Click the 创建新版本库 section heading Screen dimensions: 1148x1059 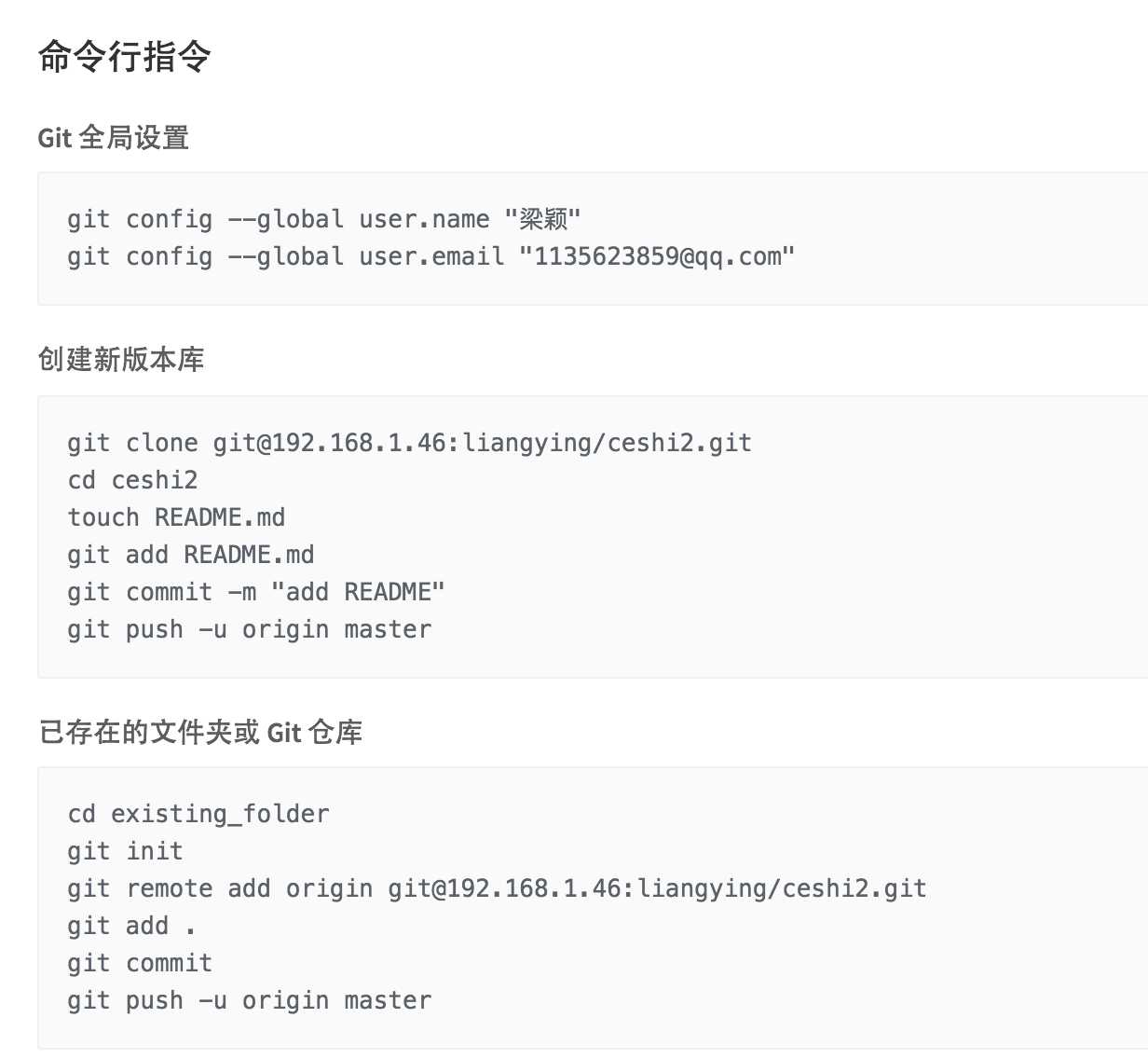(121, 360)
